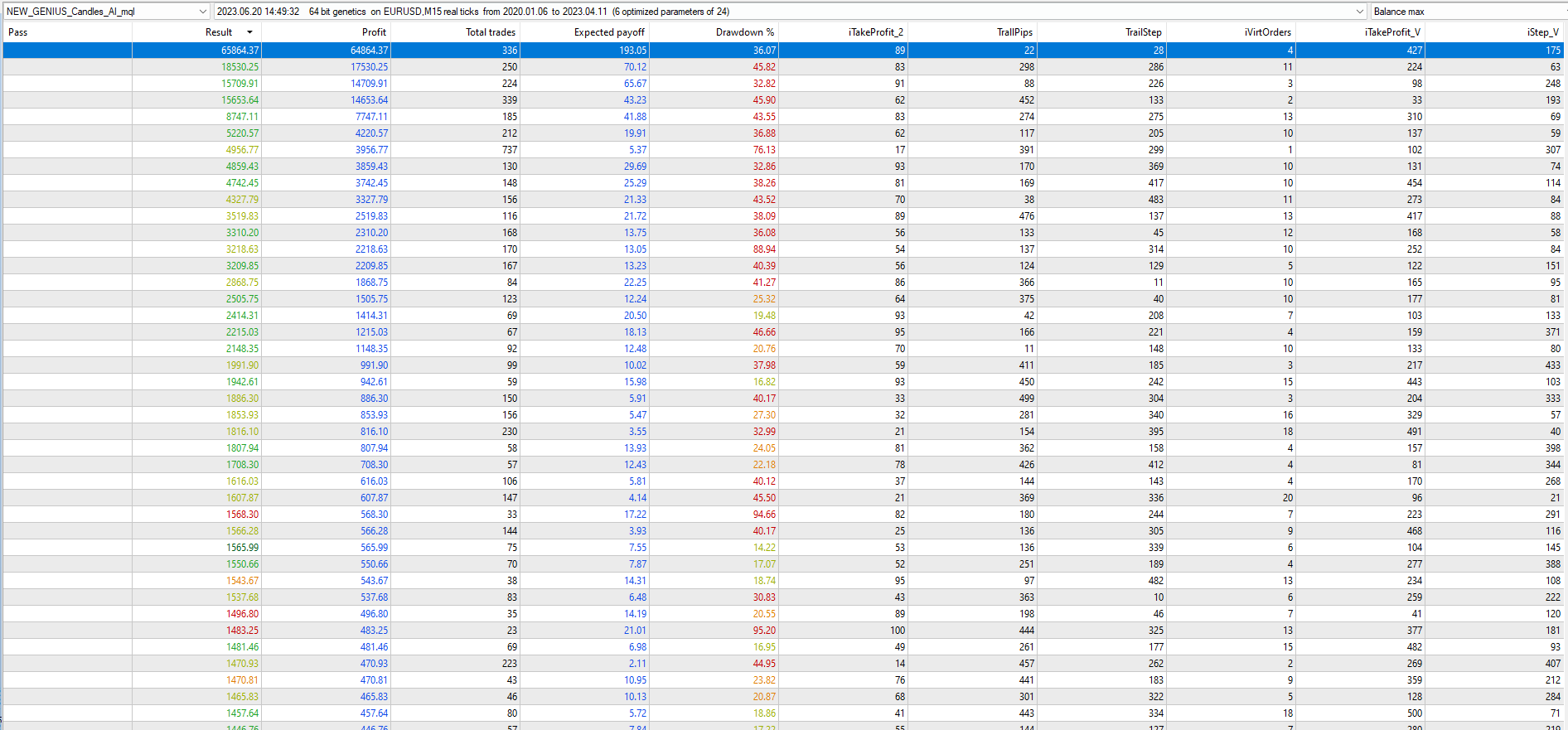Select the row with result 65864.37
The image size is (1568, 730).
click(784, 51)
